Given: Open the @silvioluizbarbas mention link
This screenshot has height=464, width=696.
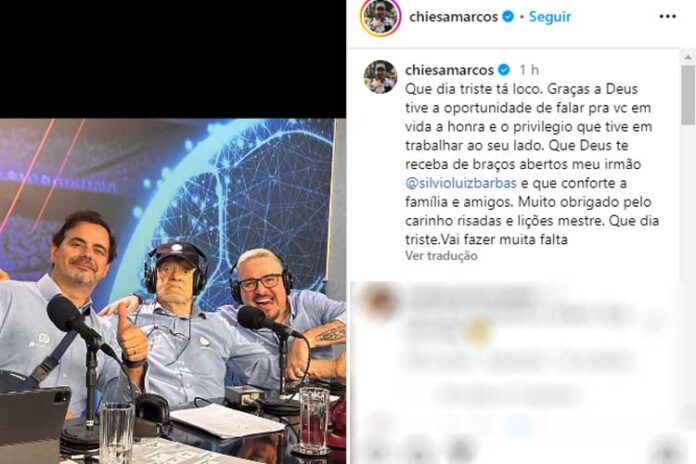Looking at the screenshot, I should (461, 183).
